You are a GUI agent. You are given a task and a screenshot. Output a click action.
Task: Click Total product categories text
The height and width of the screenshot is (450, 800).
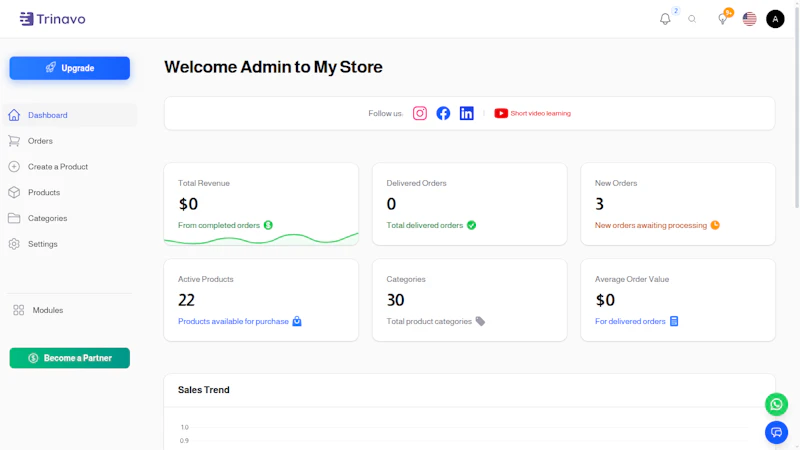tap(429, 321)
